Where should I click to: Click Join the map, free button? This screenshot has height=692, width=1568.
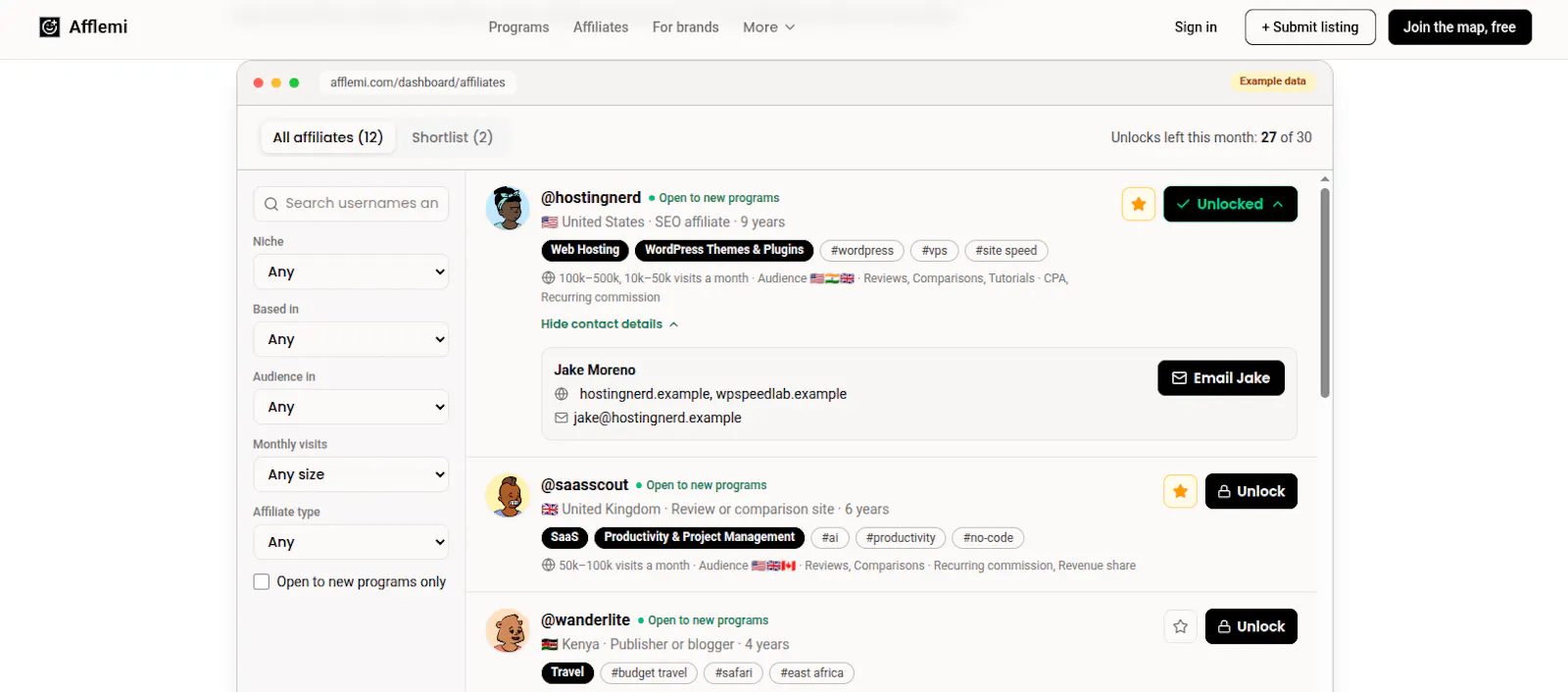pos(1459,27)
